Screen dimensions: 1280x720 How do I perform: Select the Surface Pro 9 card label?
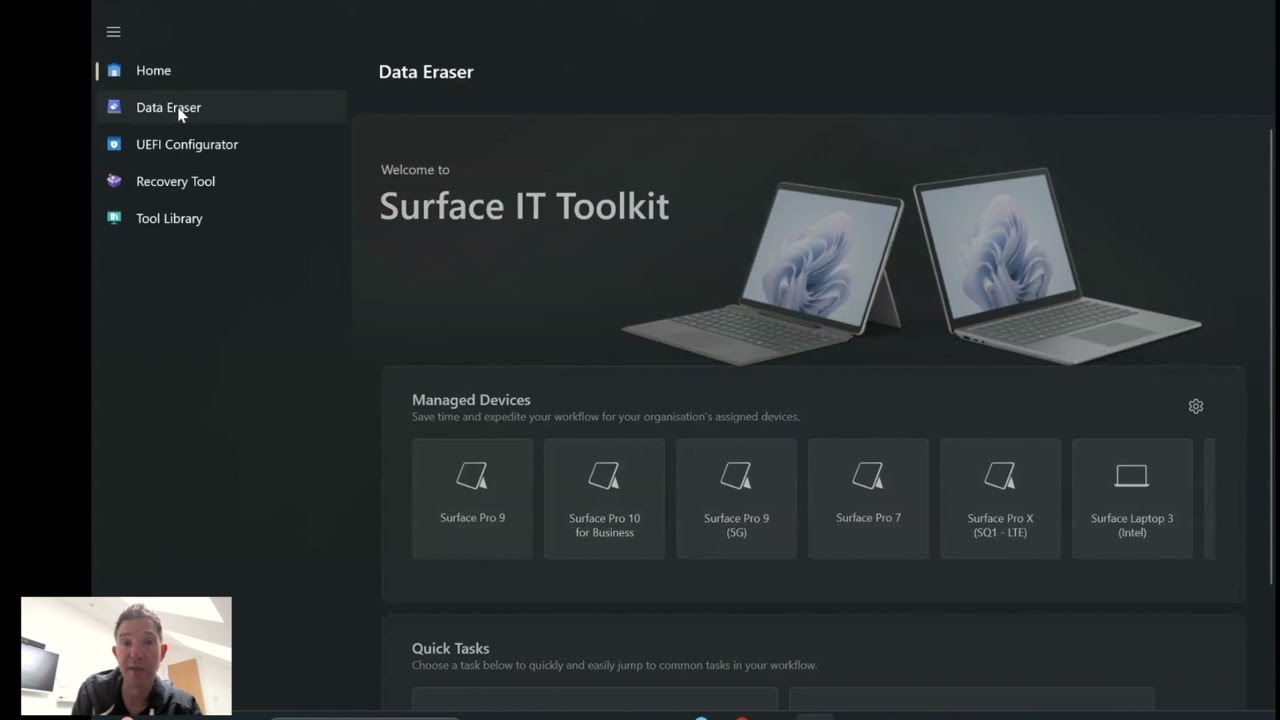click(x=472, y=518)
